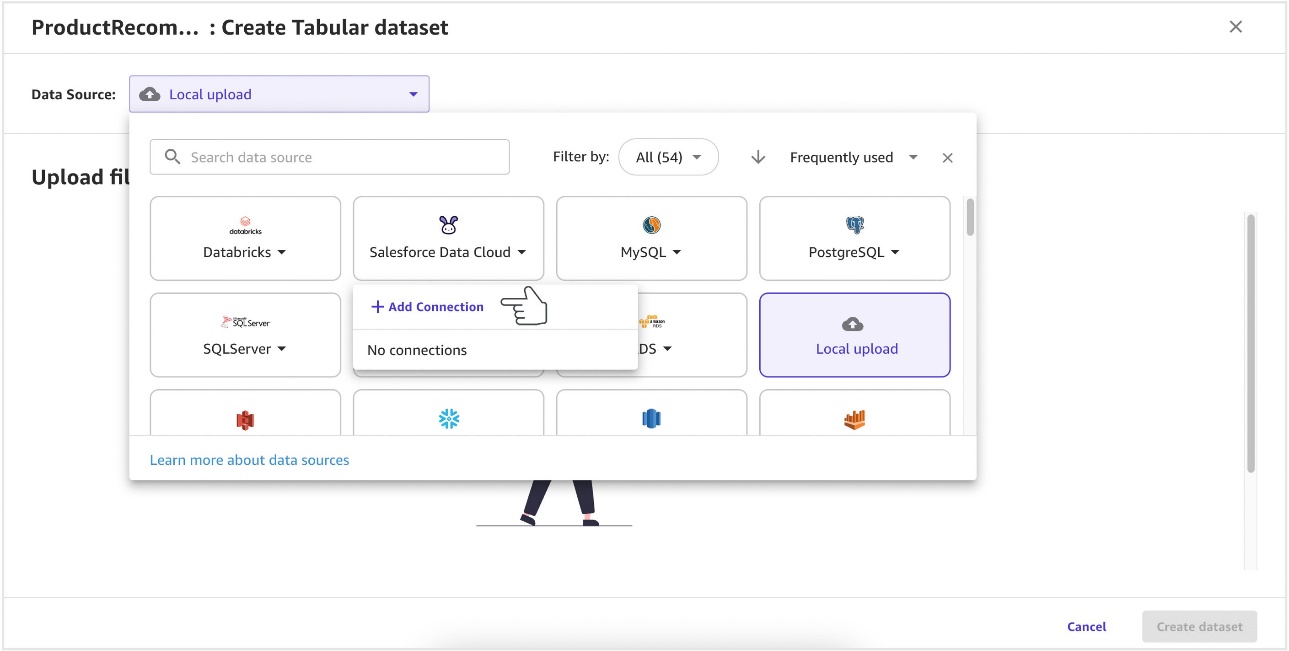Focus the Search data source field

pos(330,157)
